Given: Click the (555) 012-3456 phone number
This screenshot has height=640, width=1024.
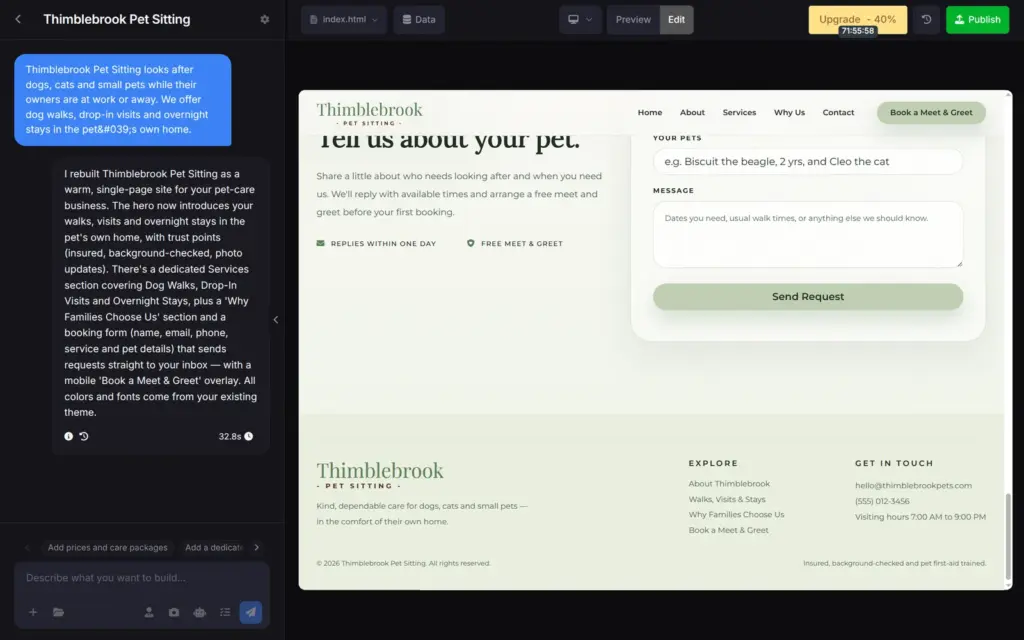Looking at the screenshot, I should click(882, 502).
